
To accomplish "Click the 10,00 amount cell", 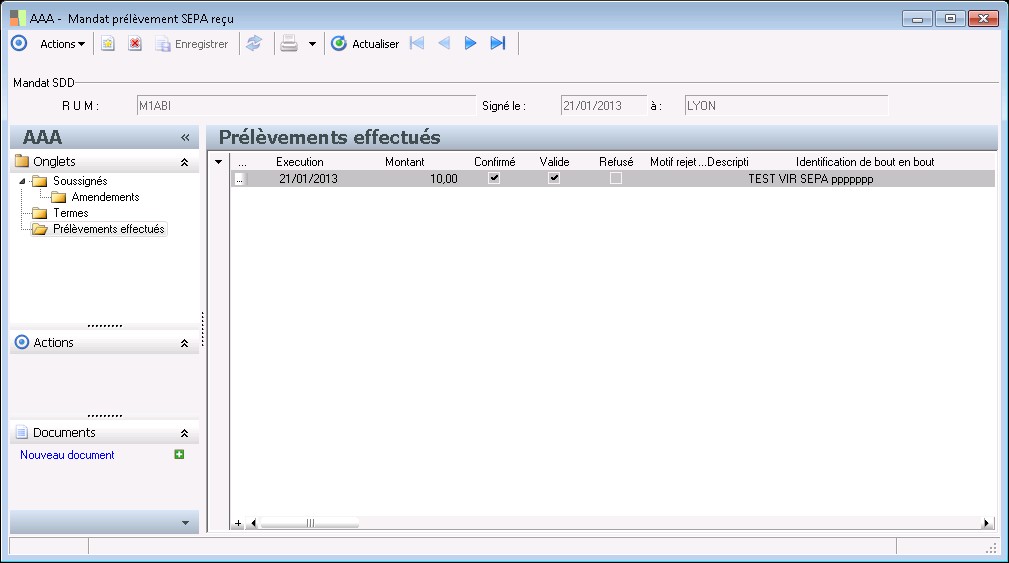I will tap(443, 179).
